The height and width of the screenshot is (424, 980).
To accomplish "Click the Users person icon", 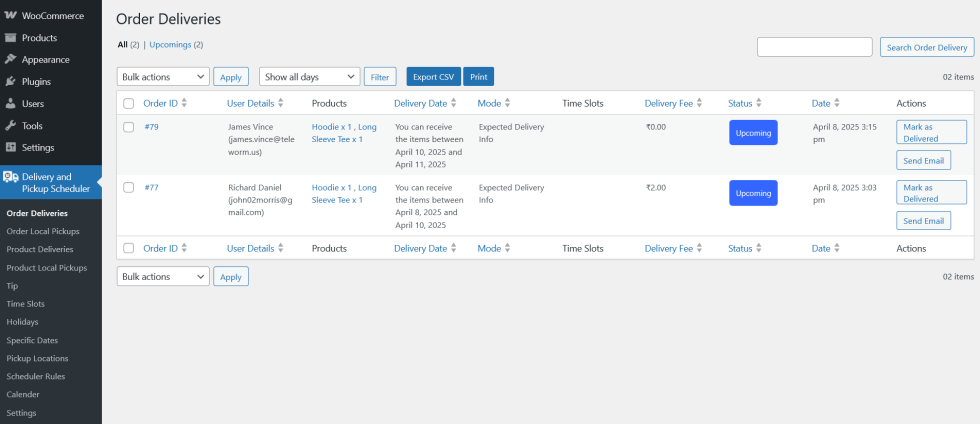I will pyautogui.click(x=10, y=104).
